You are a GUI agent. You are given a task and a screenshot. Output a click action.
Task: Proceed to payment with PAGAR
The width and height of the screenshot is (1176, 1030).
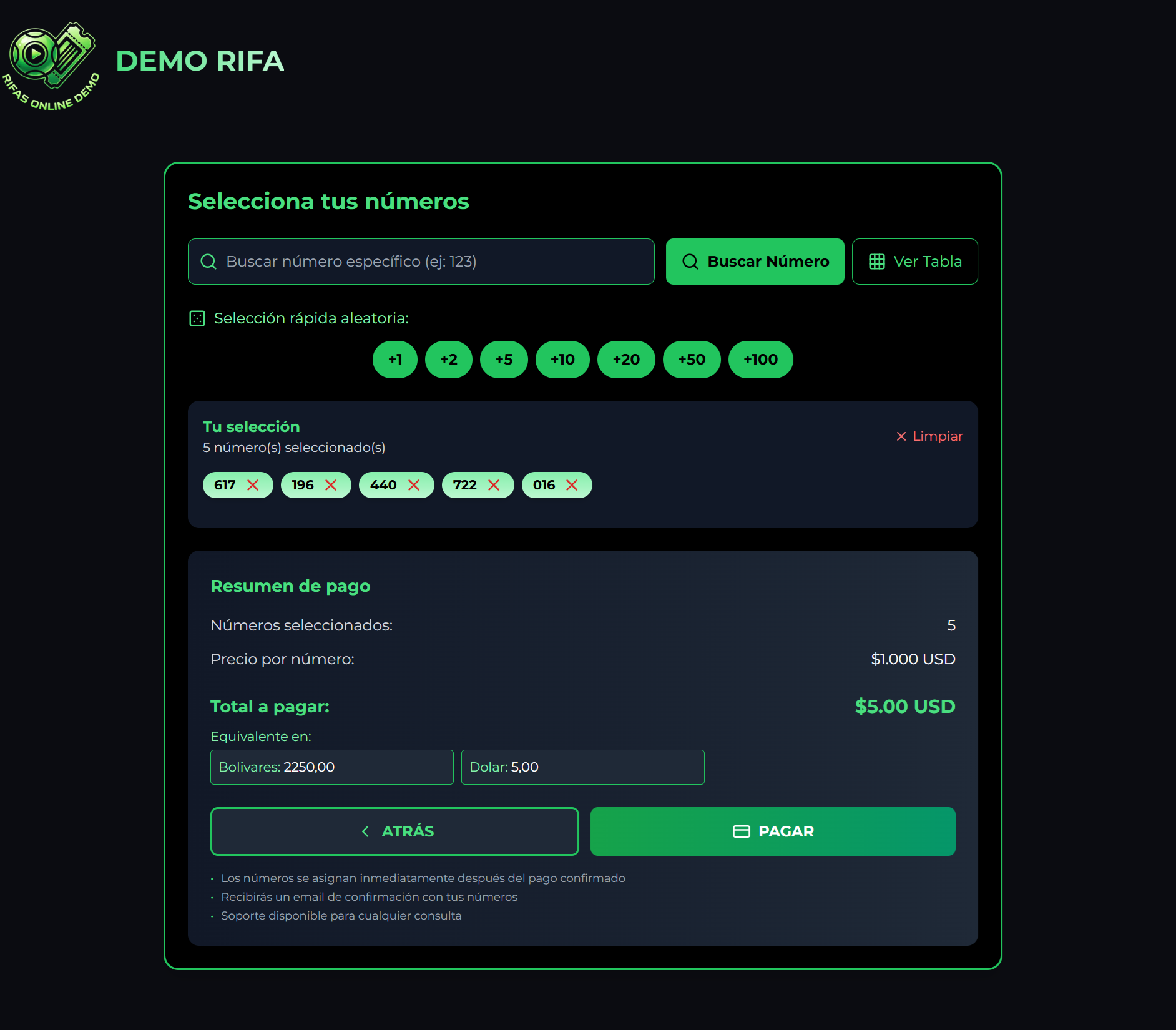pyautogui.click(x=773, y=831)
